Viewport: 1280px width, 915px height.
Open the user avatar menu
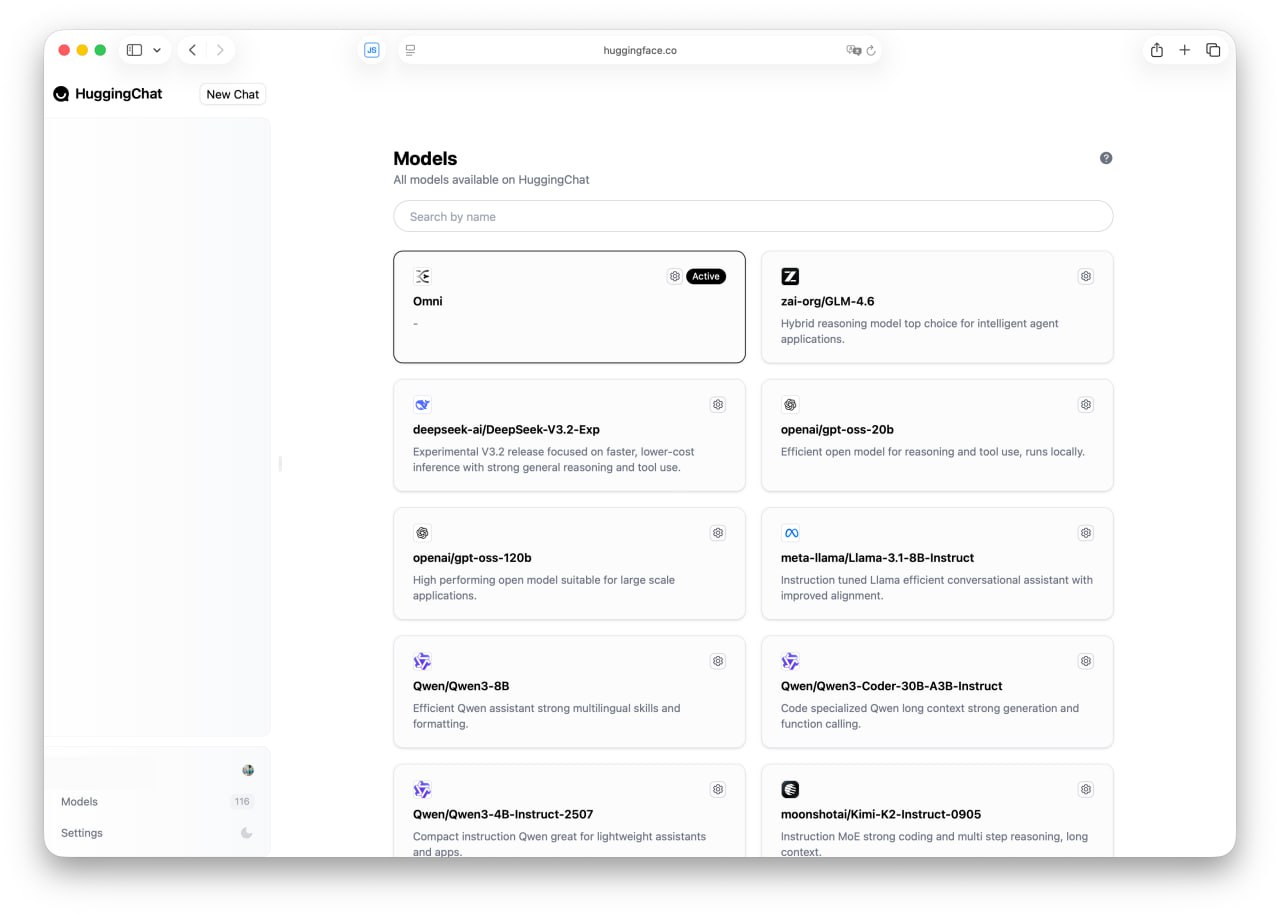(248, 770)
